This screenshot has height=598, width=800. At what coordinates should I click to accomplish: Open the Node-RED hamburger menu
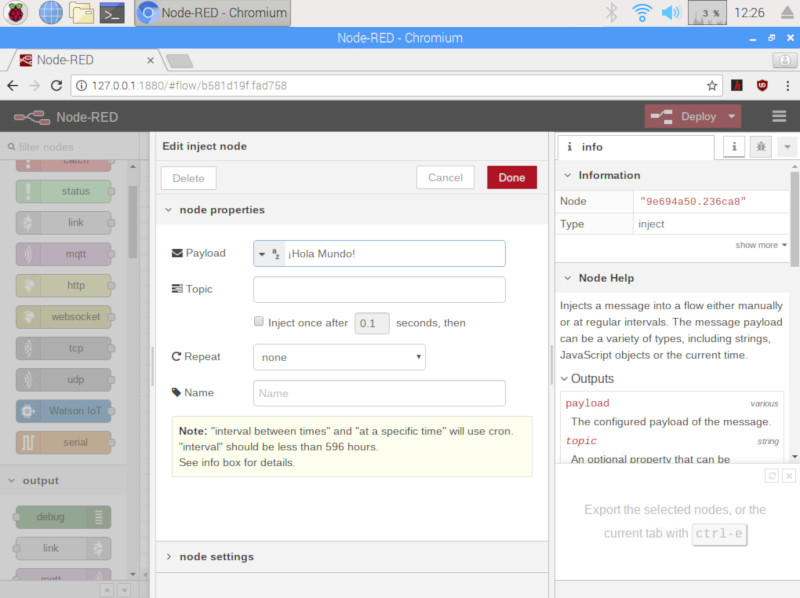tap(779, 116)
